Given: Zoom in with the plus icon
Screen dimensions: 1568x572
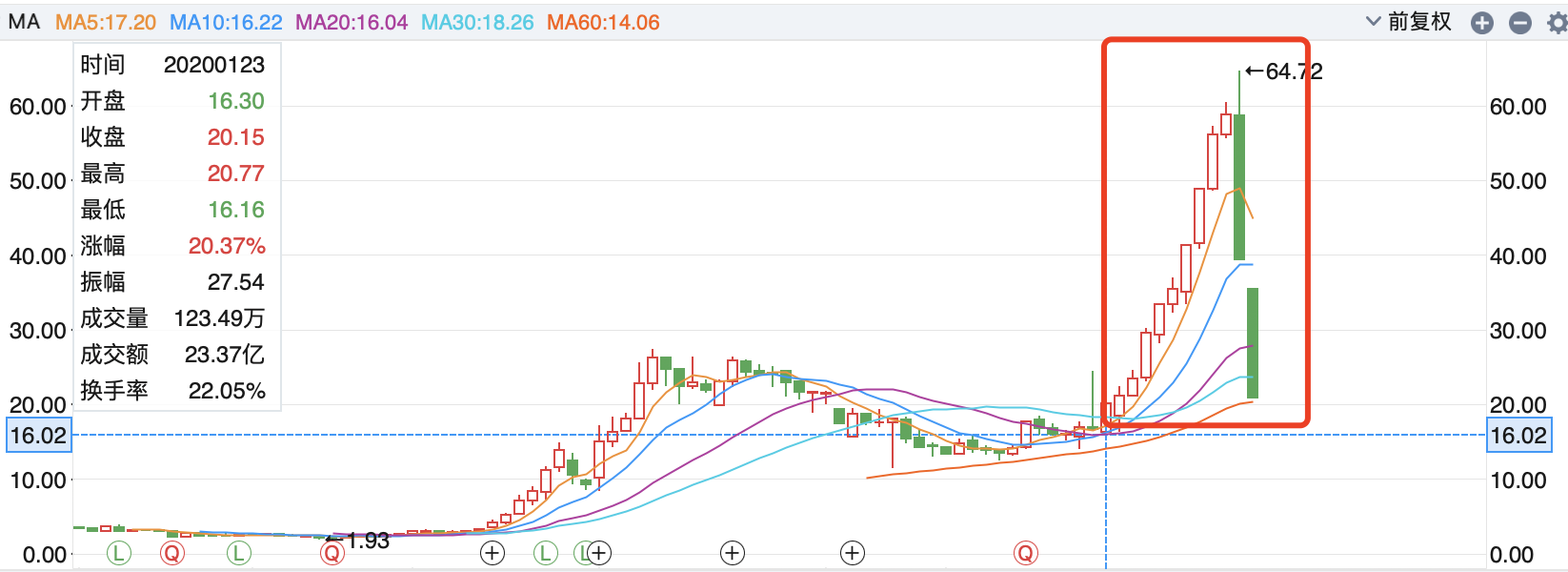Looking at the screenshot, I should (1482, 23).
